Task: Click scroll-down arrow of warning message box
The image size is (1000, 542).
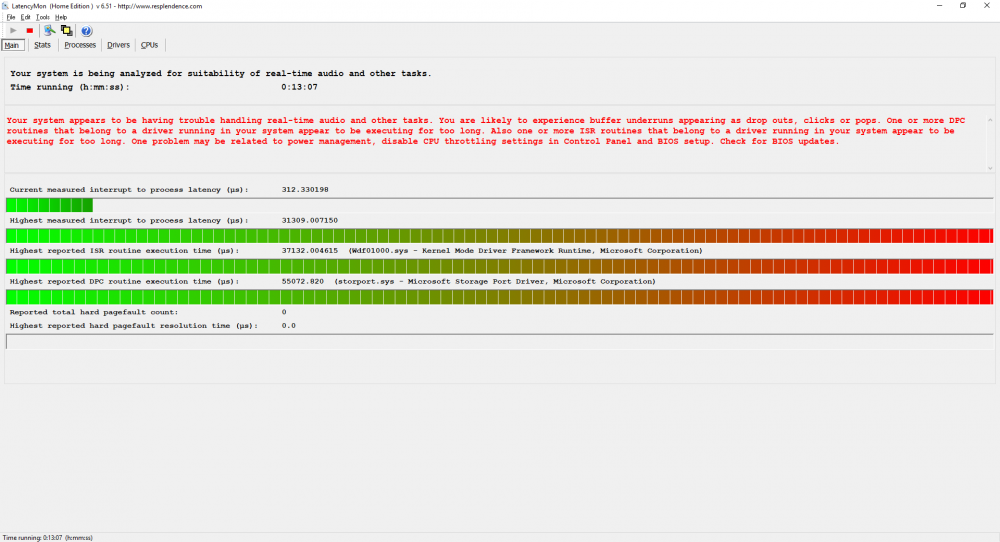Action: [x=990, y=168]
